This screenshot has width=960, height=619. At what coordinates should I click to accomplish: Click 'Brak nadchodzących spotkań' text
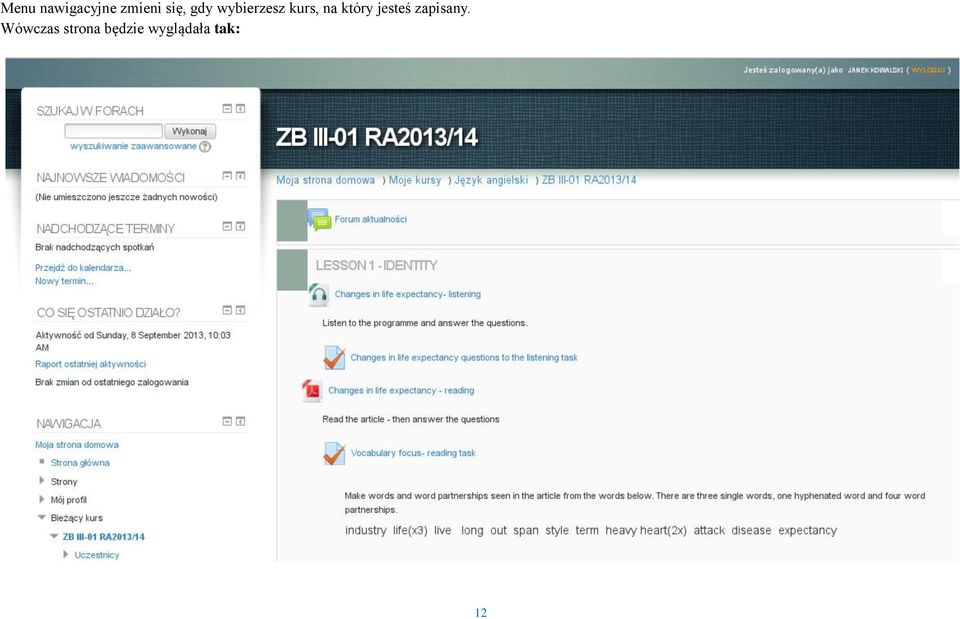[x=95, y=247]
